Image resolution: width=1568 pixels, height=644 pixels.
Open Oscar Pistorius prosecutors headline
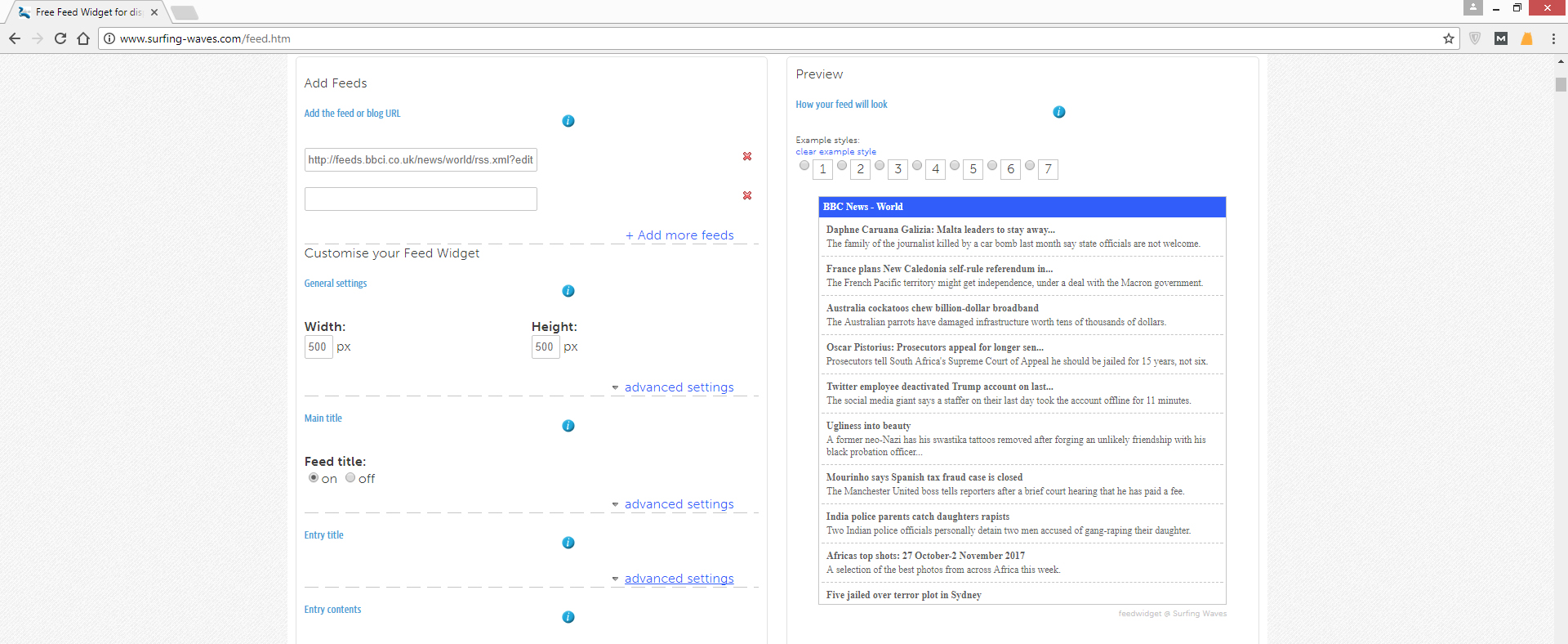coord(934,347)
